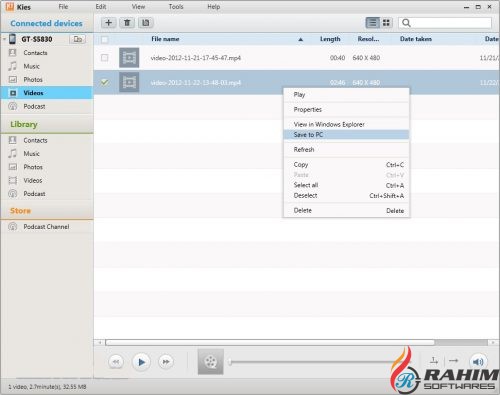Click the scrollbar right arrow
Image resolution: width=500 pixels, height=395 pixels.
tap(493, 342)
